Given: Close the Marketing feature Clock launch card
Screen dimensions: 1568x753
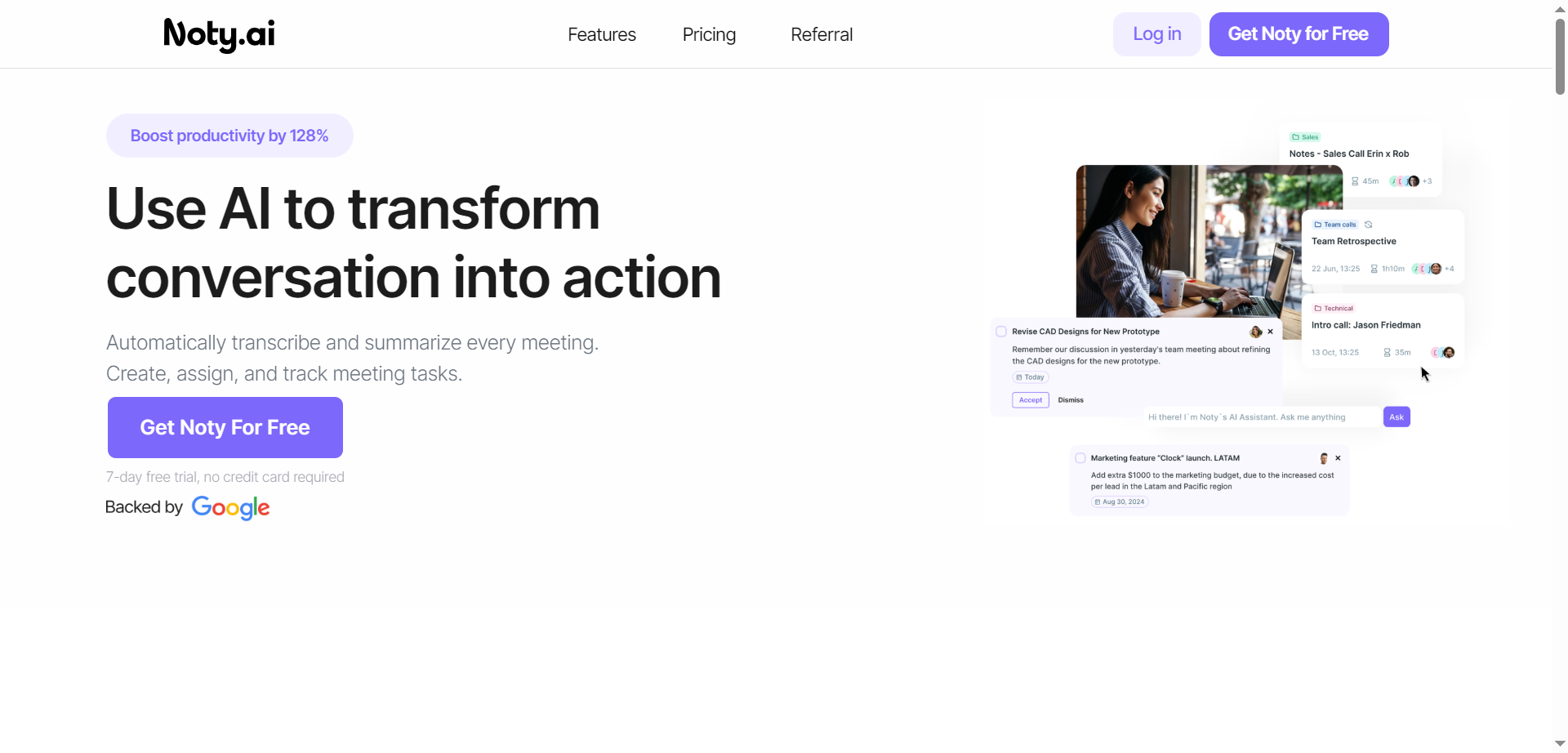Looking at the screenshot, I should 1338,458.
